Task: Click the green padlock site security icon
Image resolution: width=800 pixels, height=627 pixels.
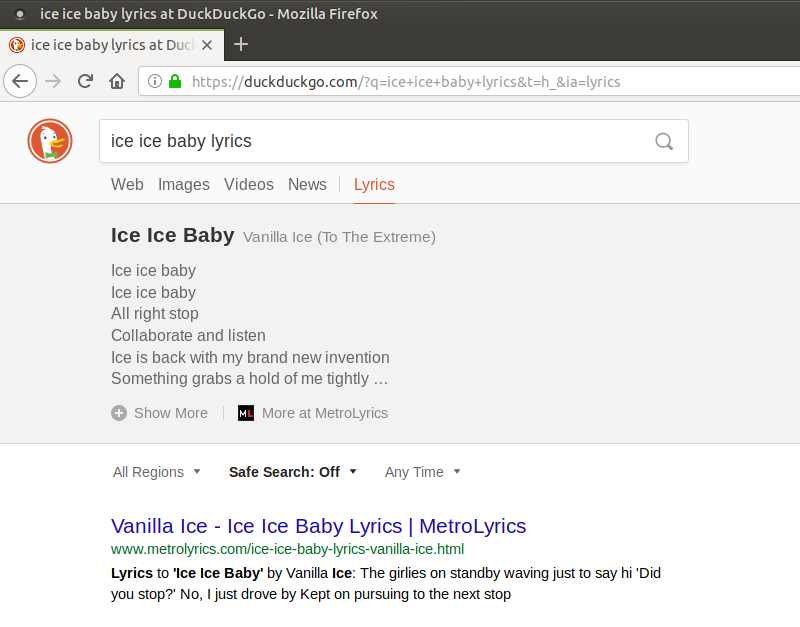Action: tap(175, 81)
